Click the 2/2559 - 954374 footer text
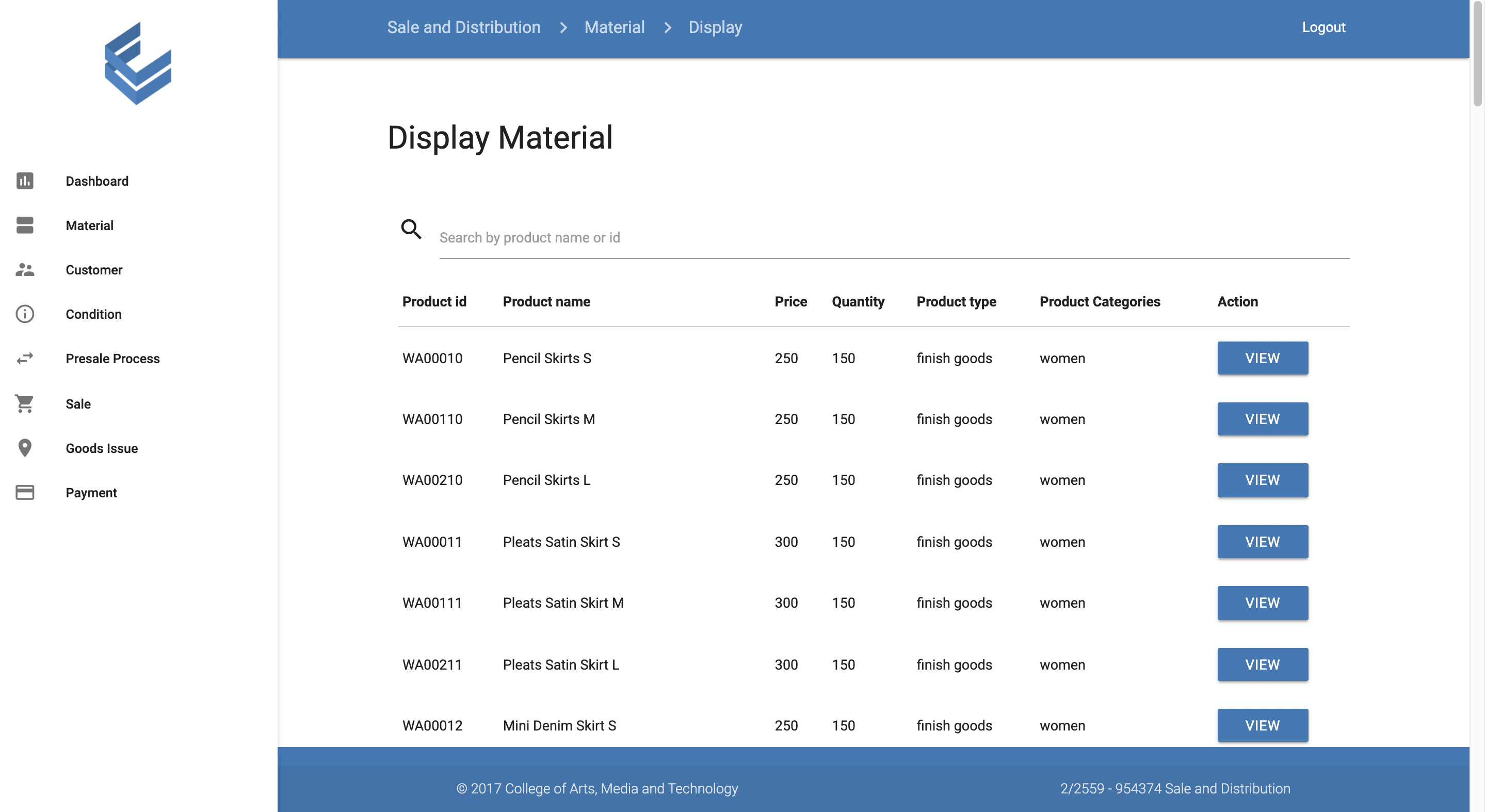 pyautogui.click(x=1175, y=788)
